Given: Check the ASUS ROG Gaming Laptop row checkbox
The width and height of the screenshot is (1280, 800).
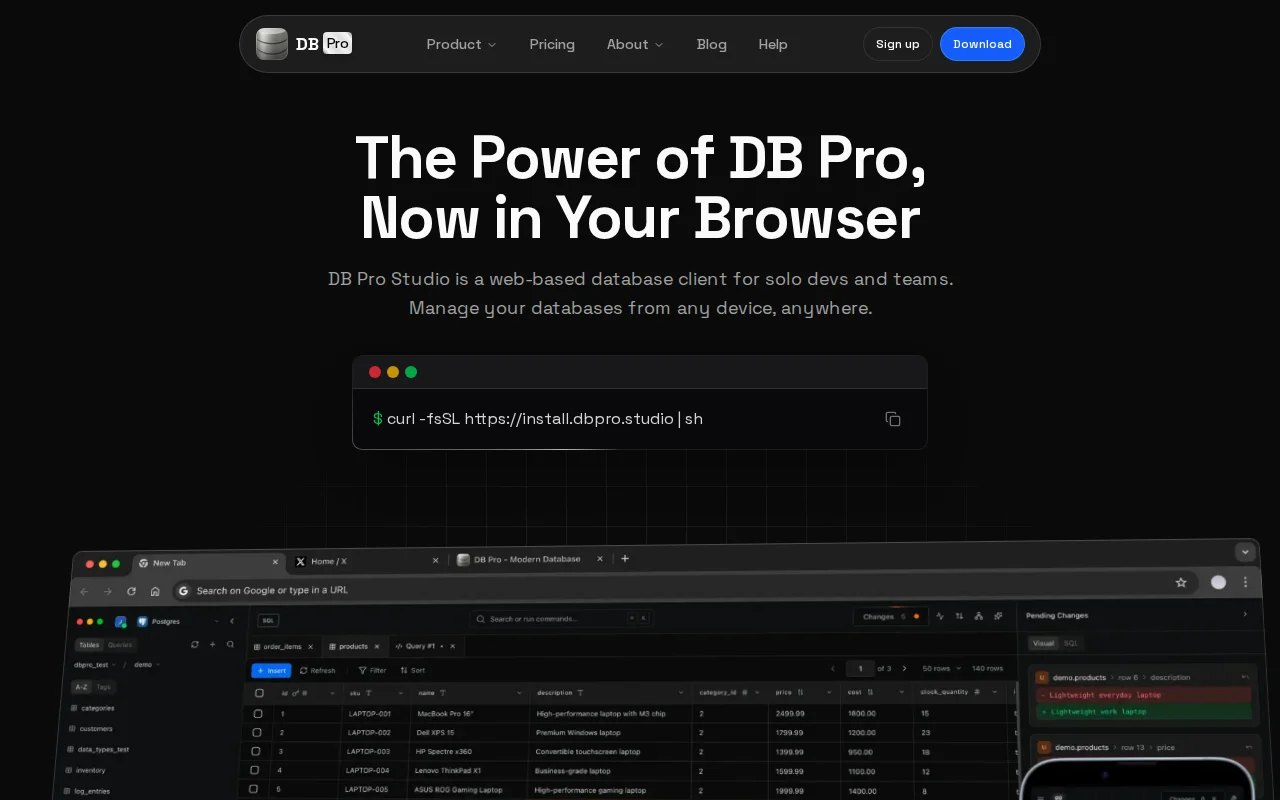Looking at the screenshot, I should click(x=254, y=789).
